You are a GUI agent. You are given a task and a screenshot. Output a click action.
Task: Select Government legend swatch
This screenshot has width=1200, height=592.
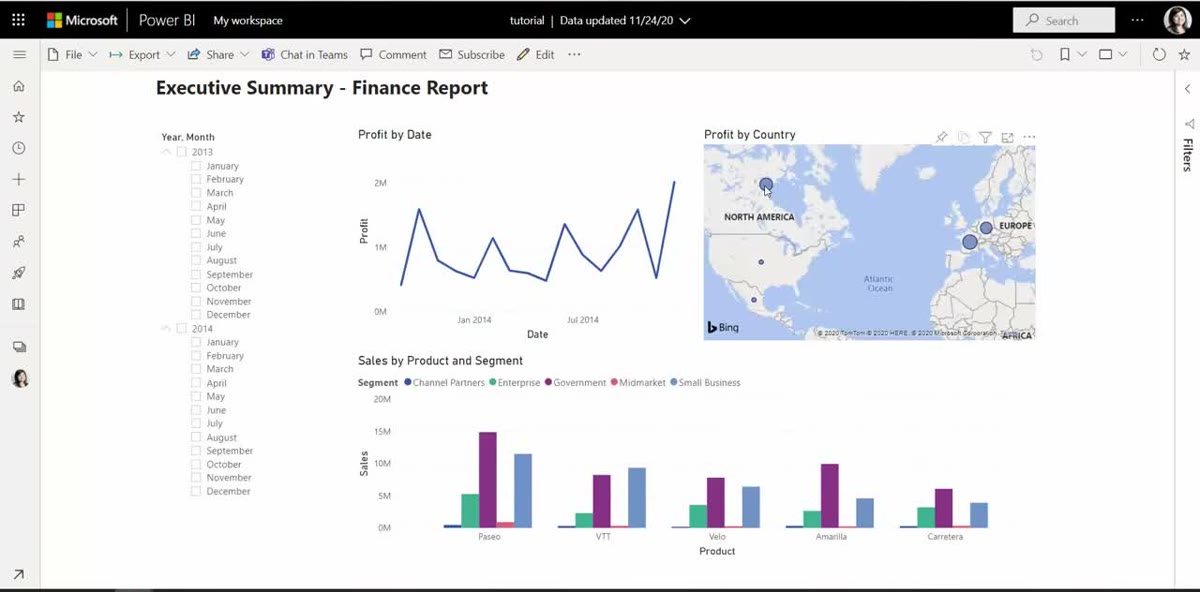coord(548,383)
